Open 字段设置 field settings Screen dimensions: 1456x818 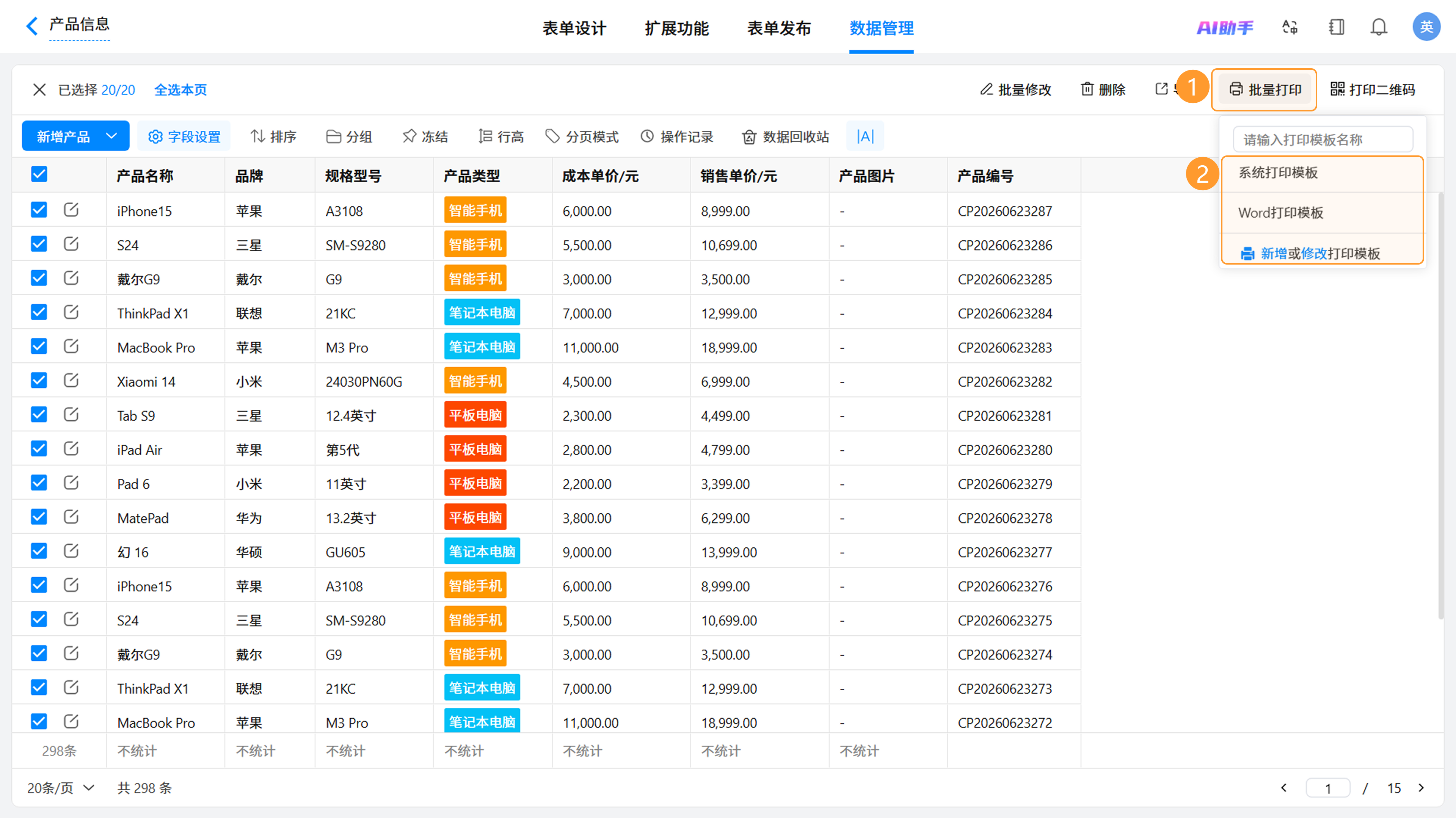point(184,137)
